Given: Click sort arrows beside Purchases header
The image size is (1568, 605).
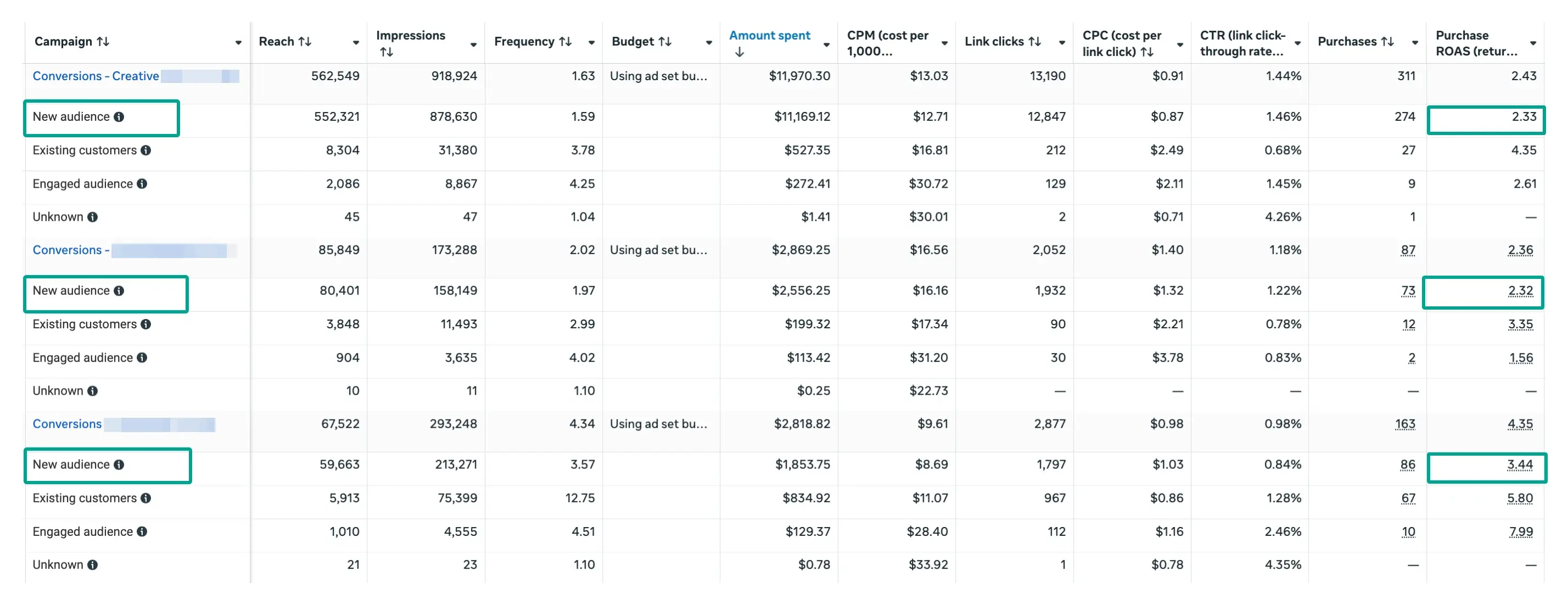Looking at the screenshot, I should click(x=1387, y=41).
